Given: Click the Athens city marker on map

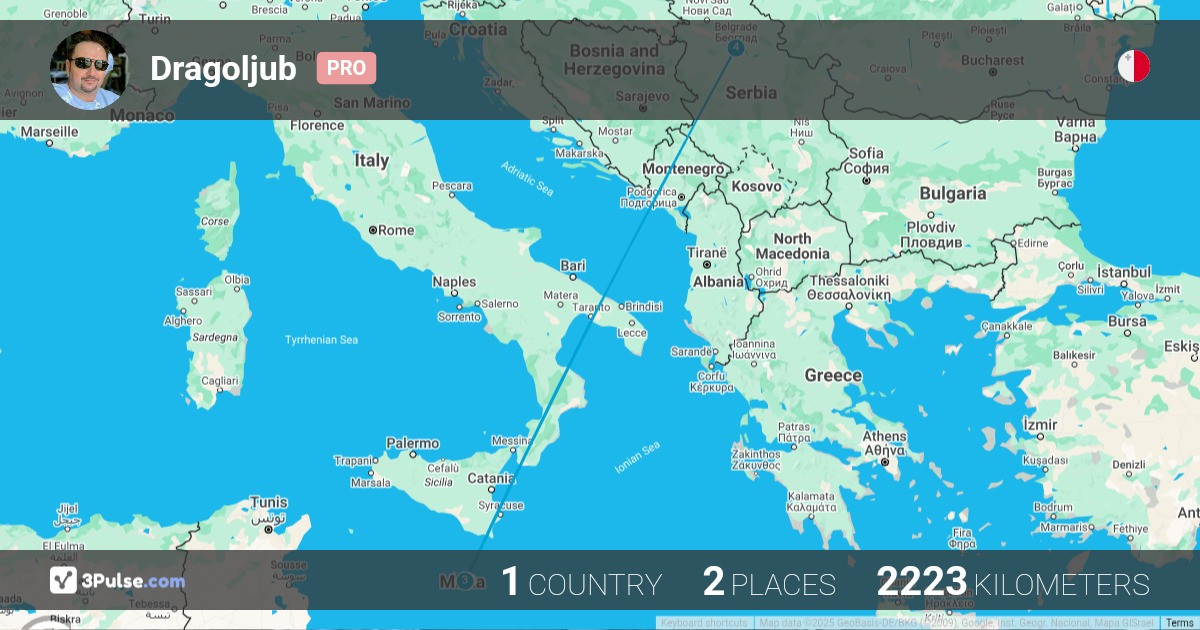Looking at the screenshot, I should pyautogui.click(x=884, y=450).
